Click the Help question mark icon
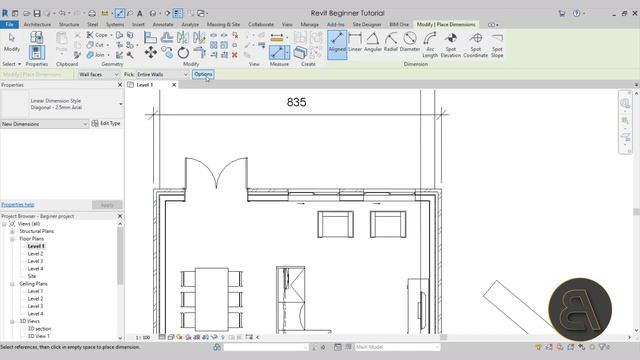This screenshot has width=640, height=360. click(x=576, y=13)
